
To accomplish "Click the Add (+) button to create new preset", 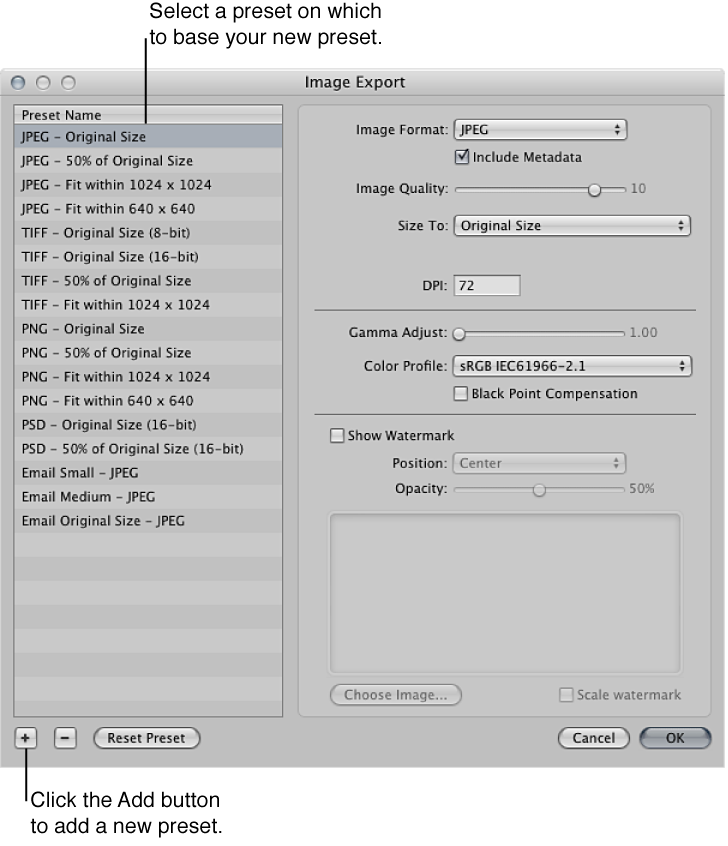I will [x=24, y=738].
